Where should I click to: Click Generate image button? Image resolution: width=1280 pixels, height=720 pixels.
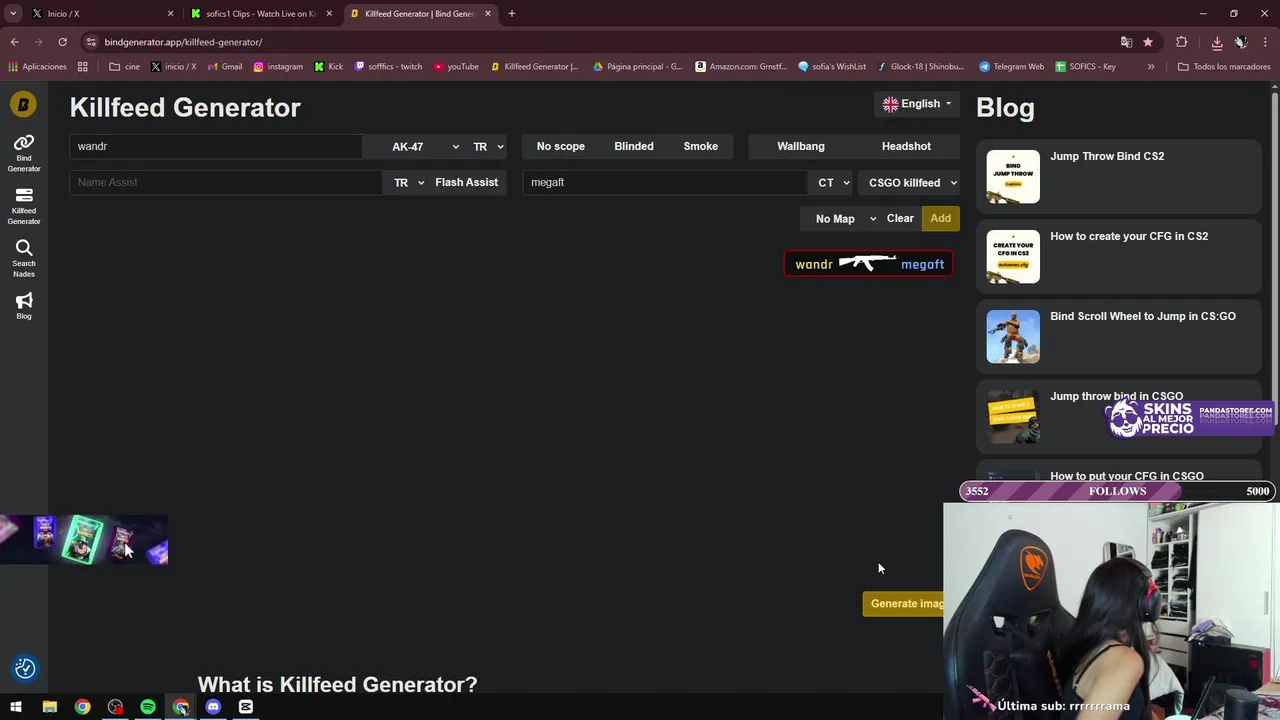coord(903,604)
